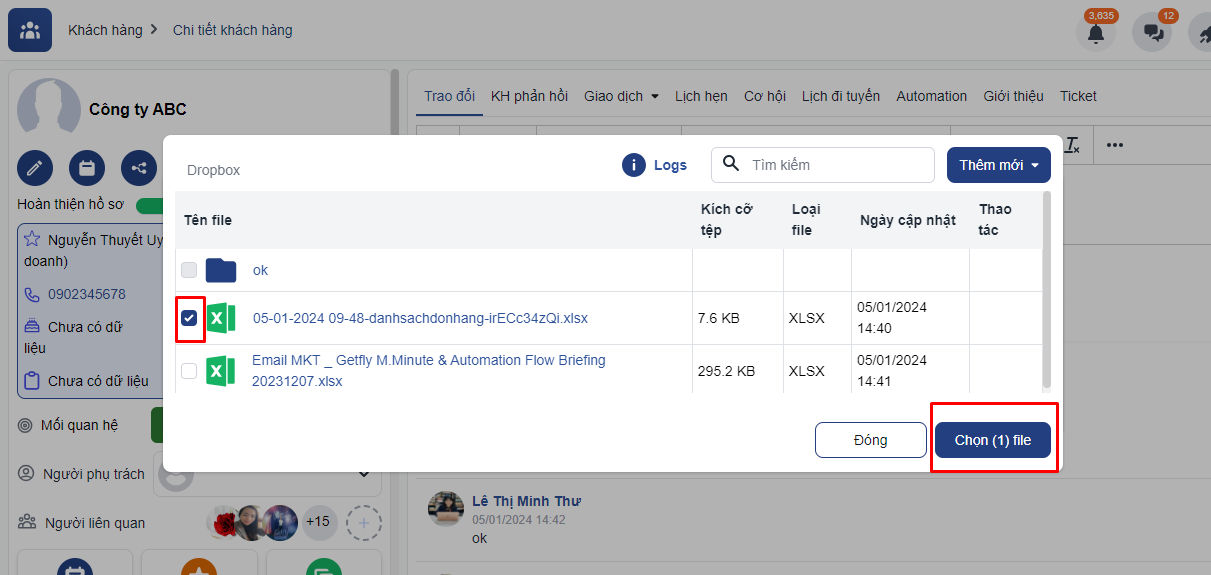Viewport: 1211px width, 575px height.
Task: Click the share icon in profile
Action: pyautogui.click(x=139, y=168)
